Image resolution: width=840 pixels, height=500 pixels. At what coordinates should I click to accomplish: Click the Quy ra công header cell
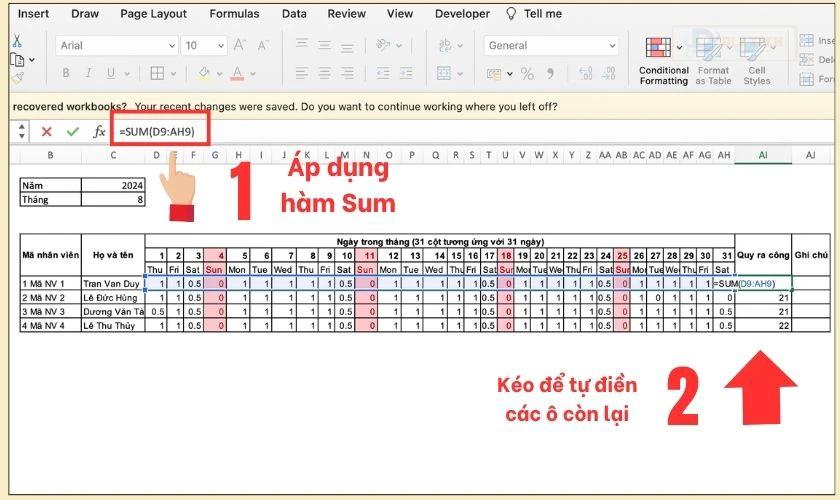pyautogui.click(x=763, y=255)
